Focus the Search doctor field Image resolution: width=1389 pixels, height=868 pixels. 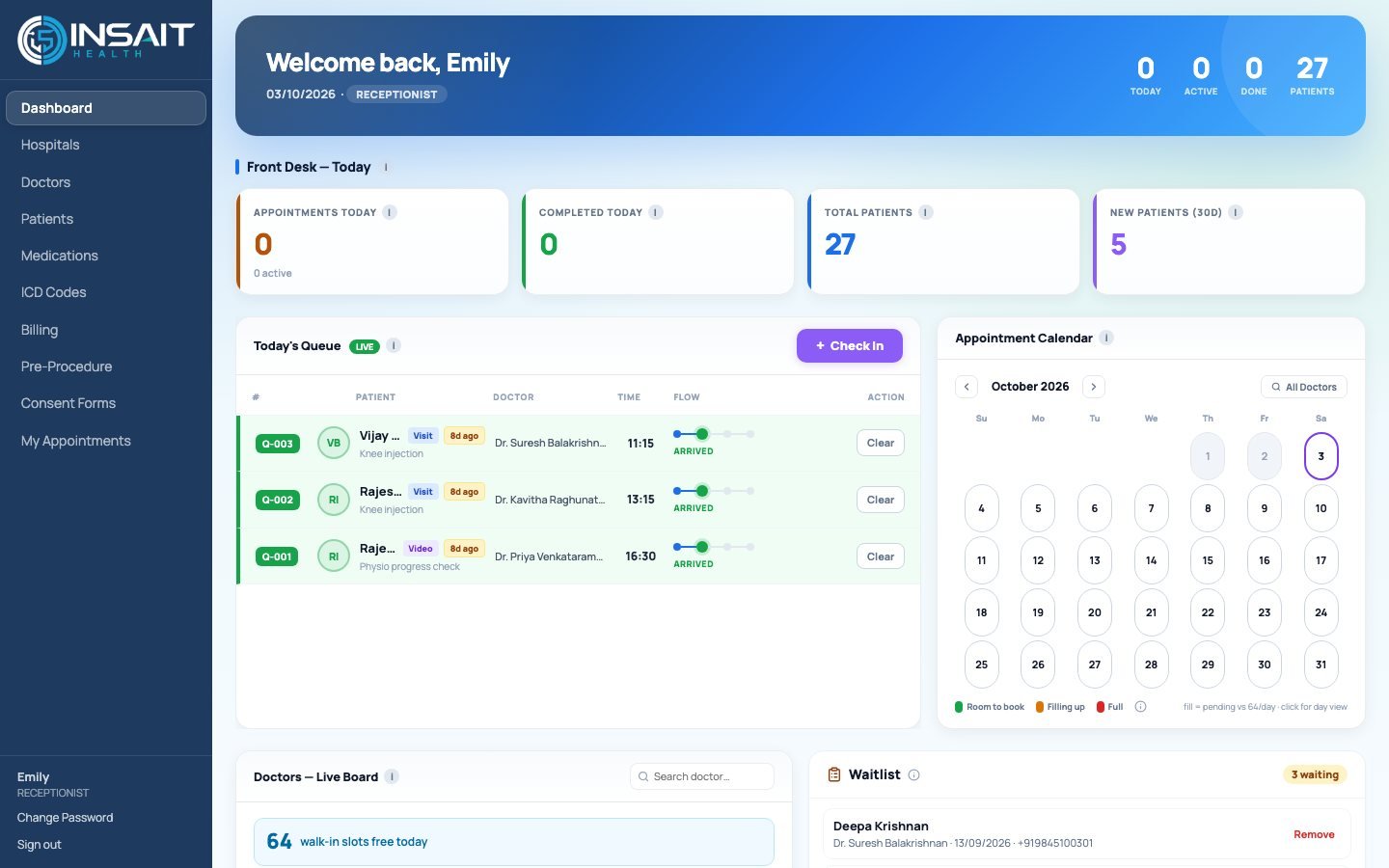[x=702, y=776]
